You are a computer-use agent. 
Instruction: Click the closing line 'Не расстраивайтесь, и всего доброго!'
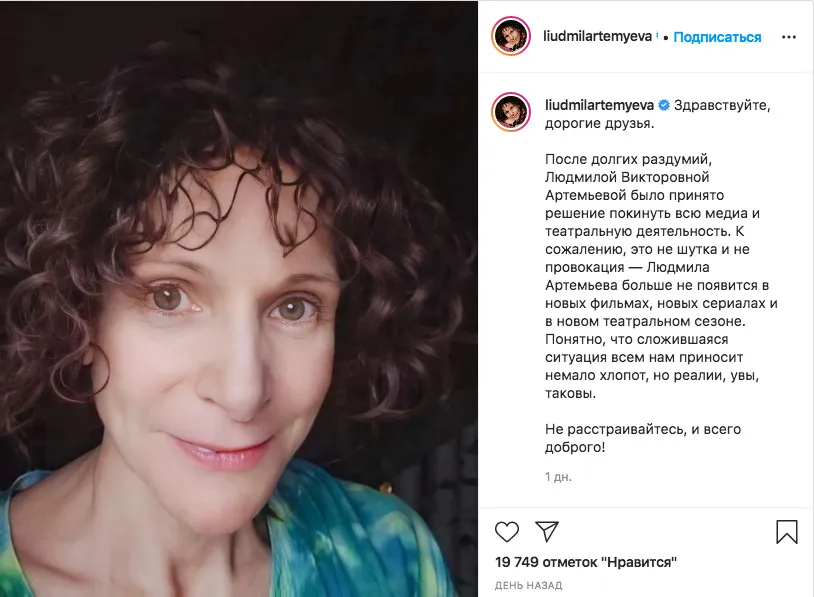(x=643, y=438)
